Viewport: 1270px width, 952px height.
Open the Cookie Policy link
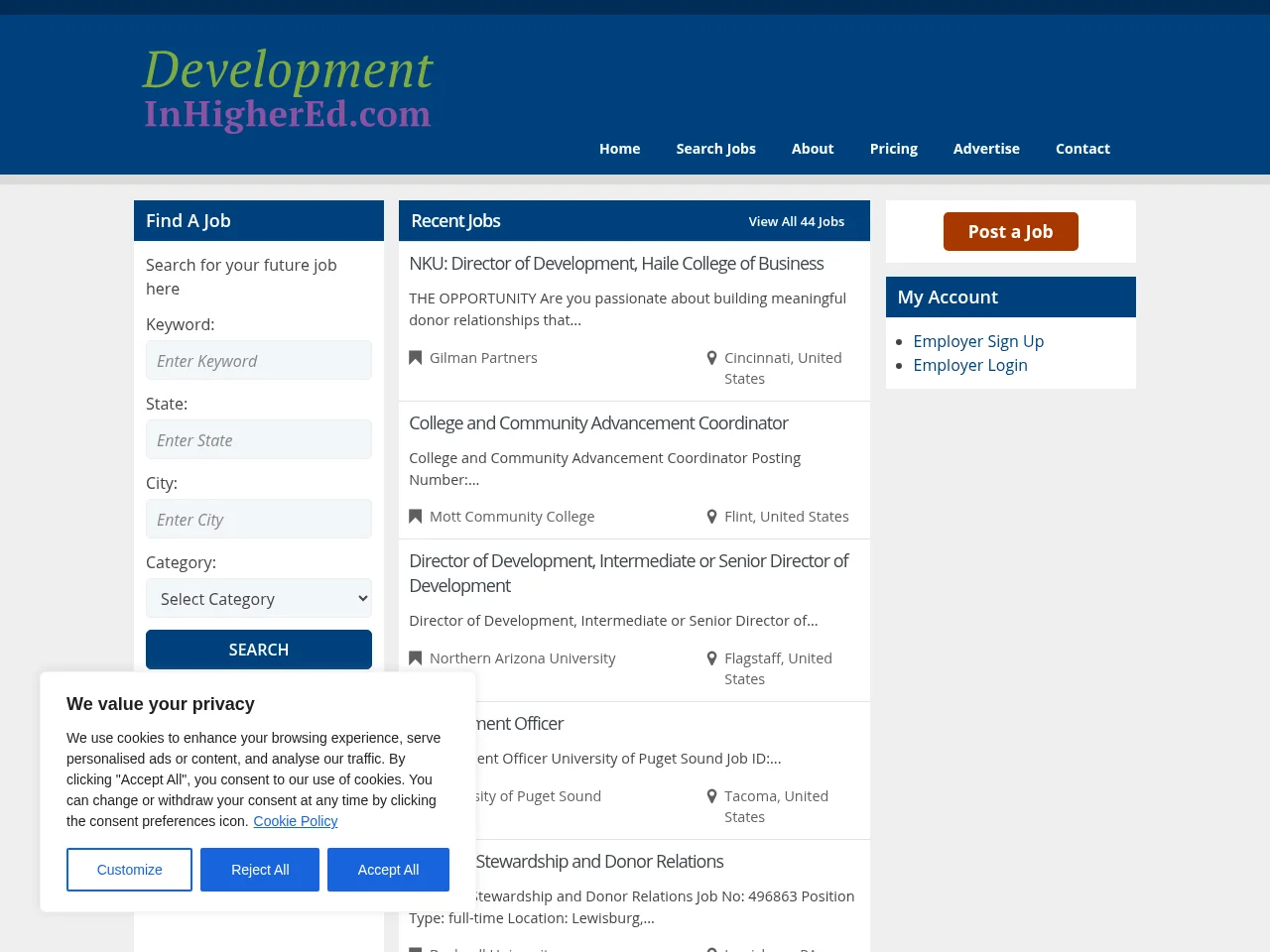tap(296, 821)
